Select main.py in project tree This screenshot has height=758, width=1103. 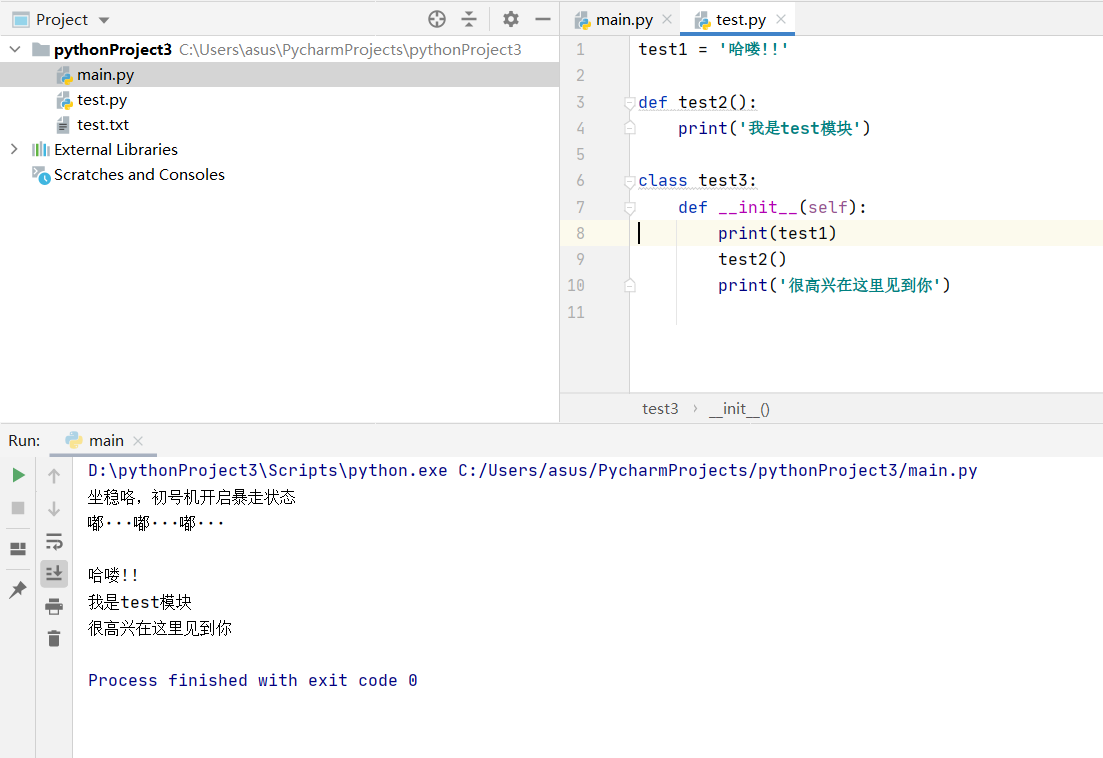coord(279,75)
